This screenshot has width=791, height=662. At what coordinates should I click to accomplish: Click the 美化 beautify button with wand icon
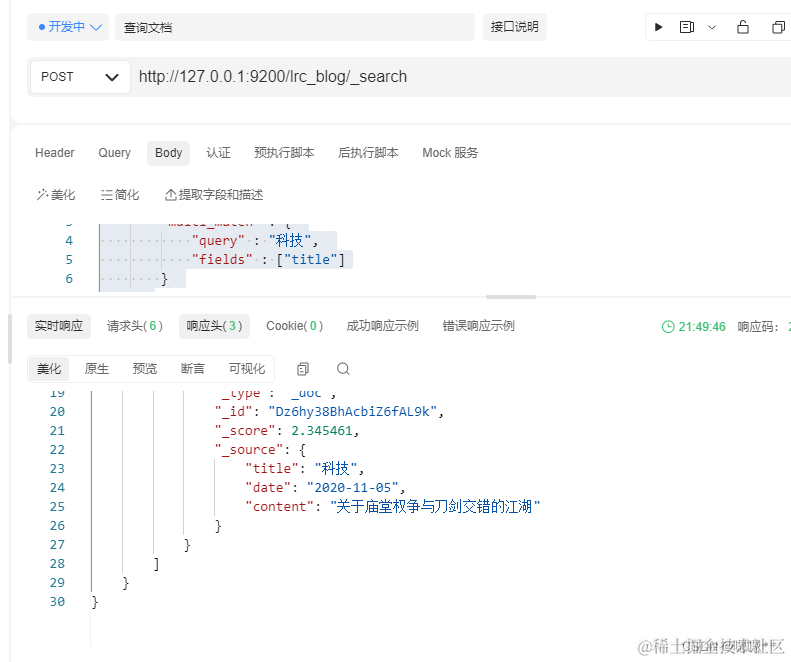coord(55,195)
